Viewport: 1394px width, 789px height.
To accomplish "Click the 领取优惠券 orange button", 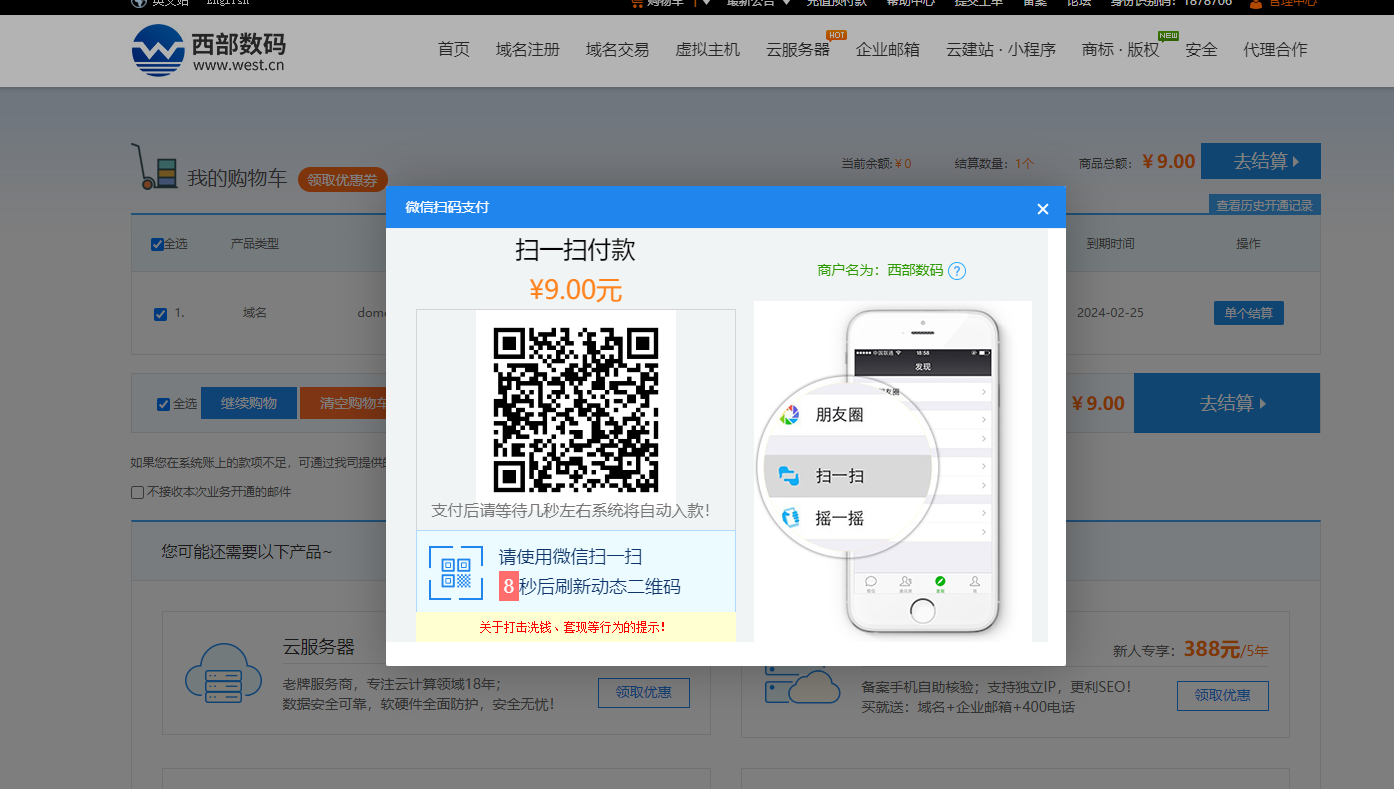I will click(343, 180).
